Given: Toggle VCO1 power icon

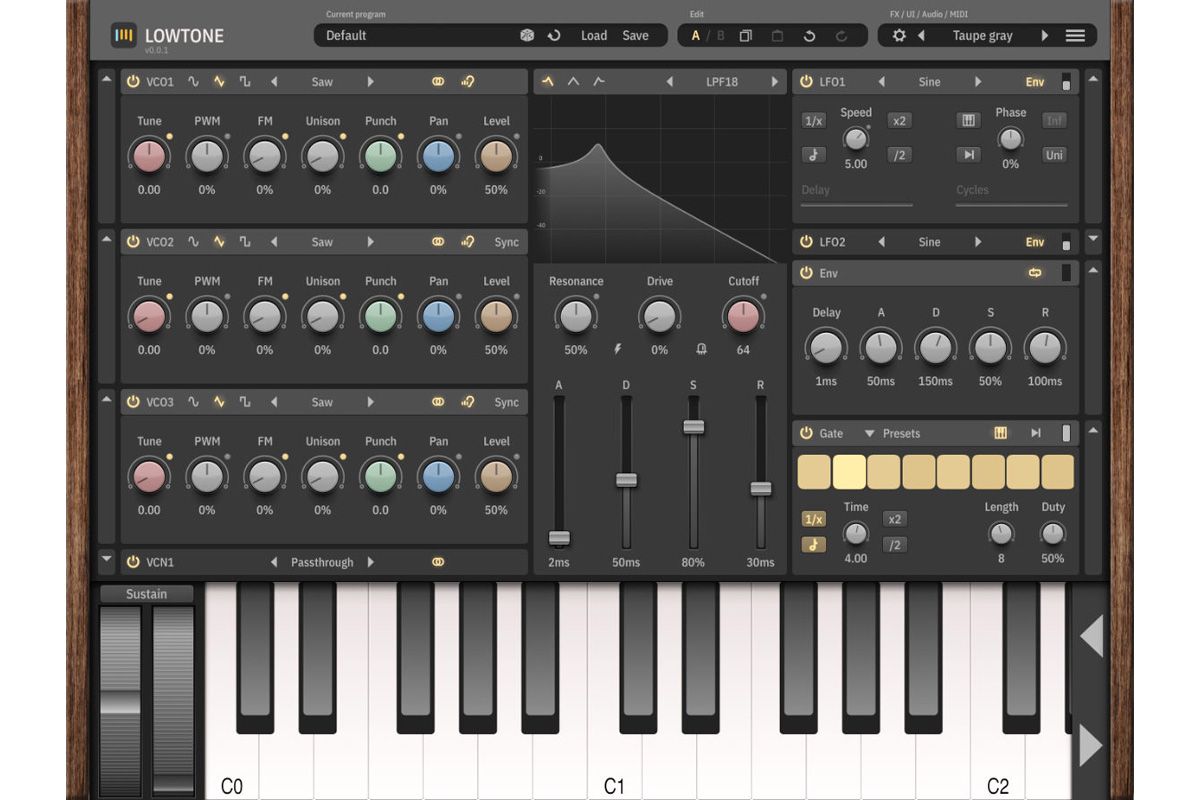Looking at the screenshot, I should pyautogui.click(x=133, y=82).
